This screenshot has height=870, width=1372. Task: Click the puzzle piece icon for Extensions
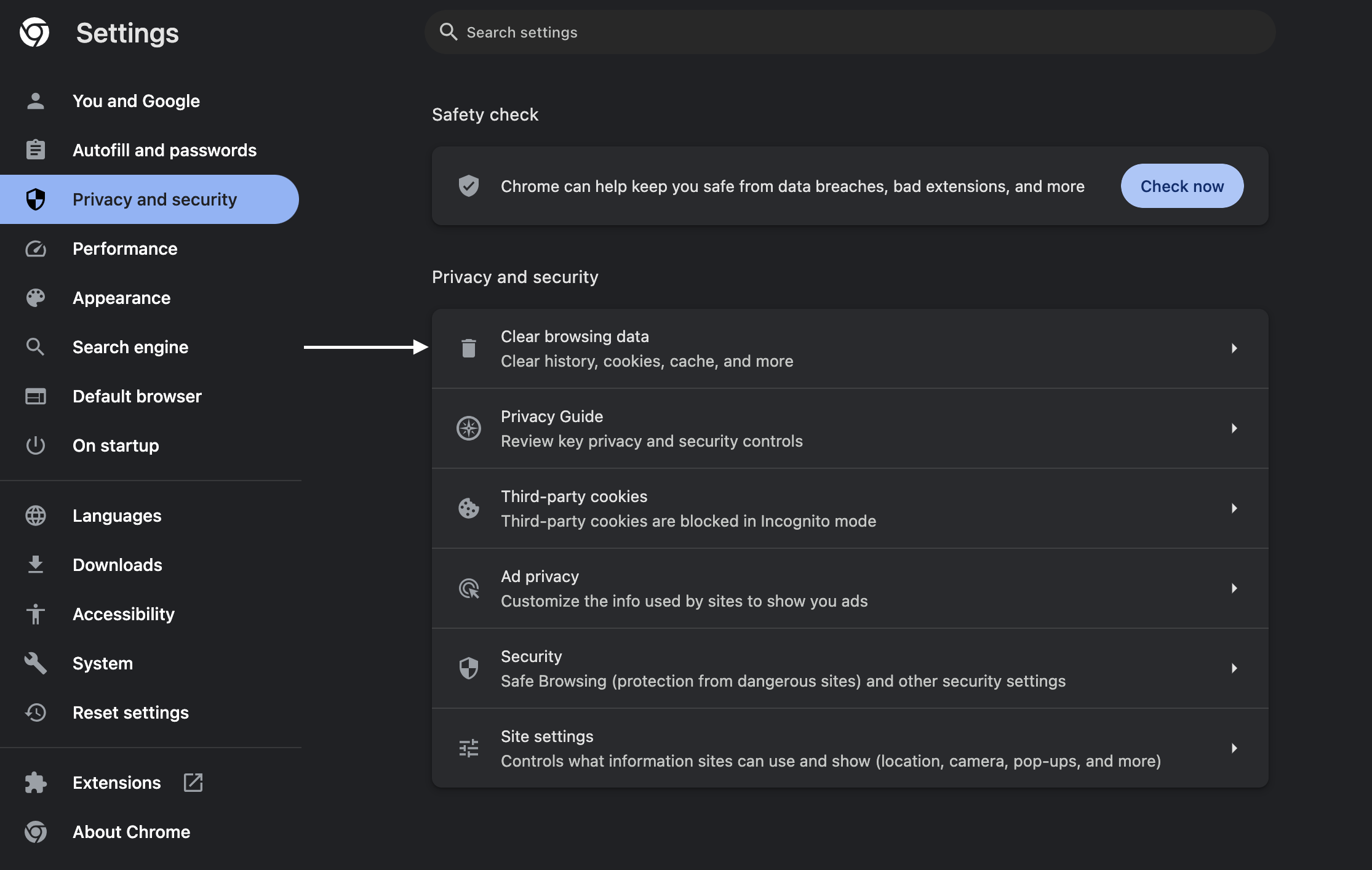pos(36,783)
